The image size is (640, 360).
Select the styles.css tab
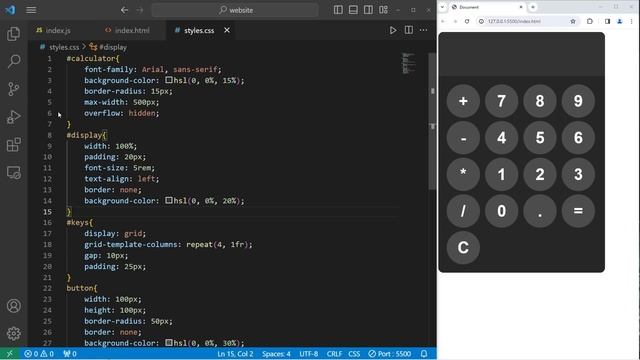[x=199, y=31]
